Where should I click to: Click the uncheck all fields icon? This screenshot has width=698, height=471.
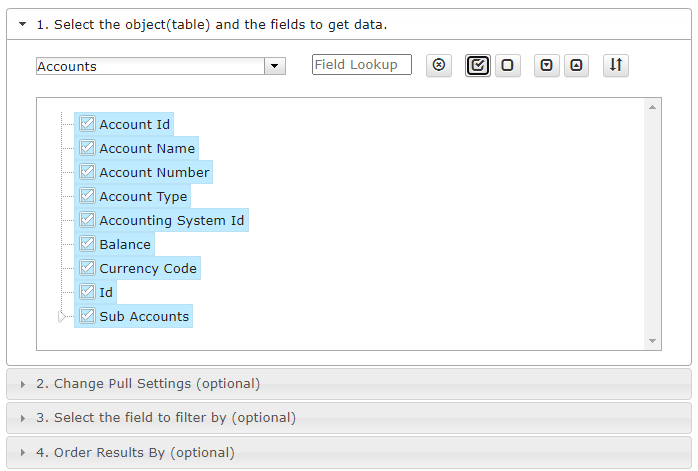[x=507, y=65]
